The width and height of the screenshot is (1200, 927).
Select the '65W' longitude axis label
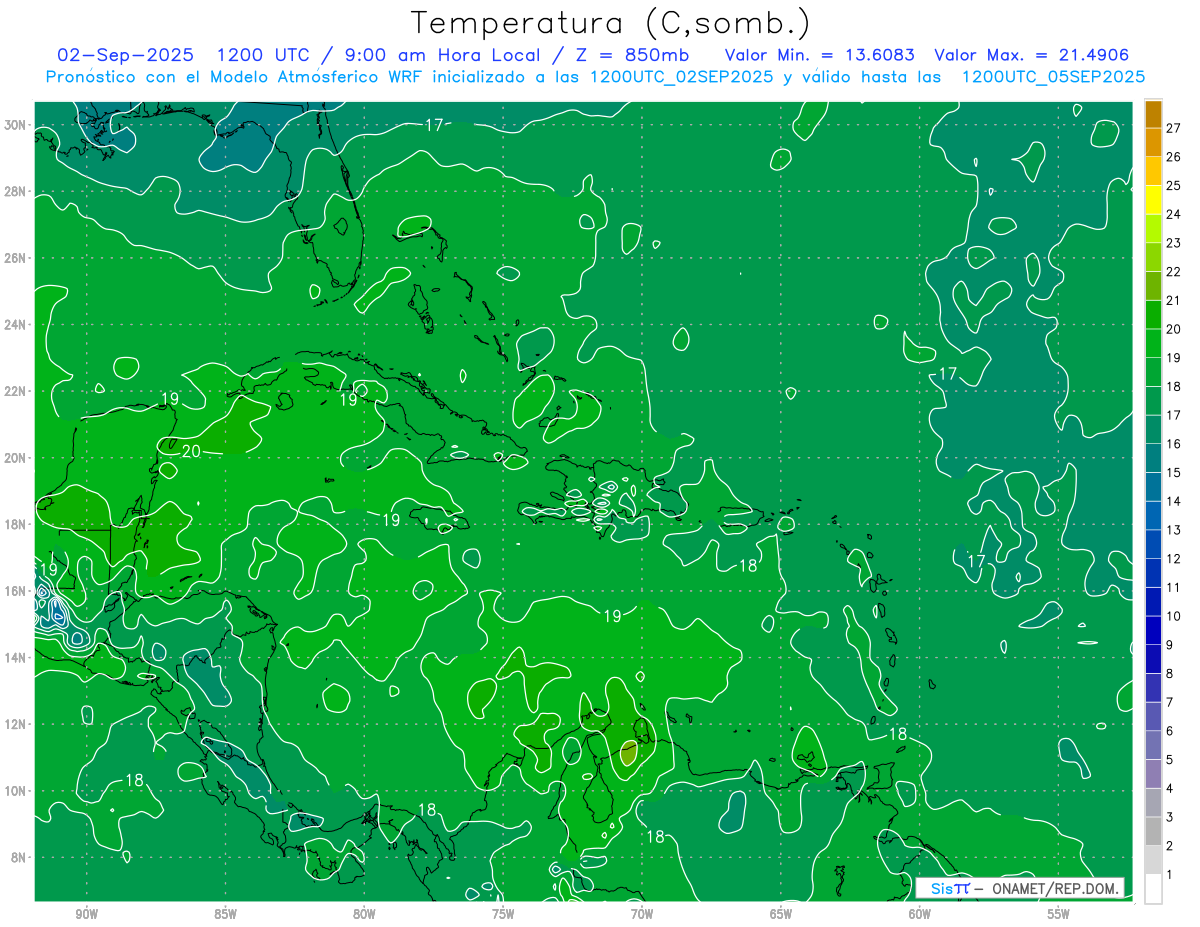coord(781,914)
